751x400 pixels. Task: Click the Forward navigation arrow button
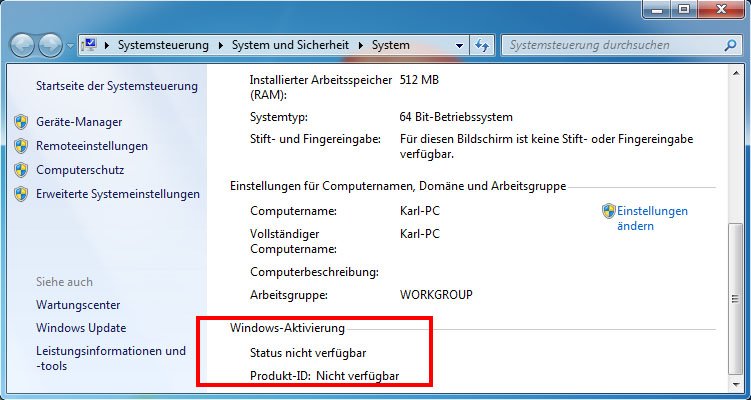(51, 46)
